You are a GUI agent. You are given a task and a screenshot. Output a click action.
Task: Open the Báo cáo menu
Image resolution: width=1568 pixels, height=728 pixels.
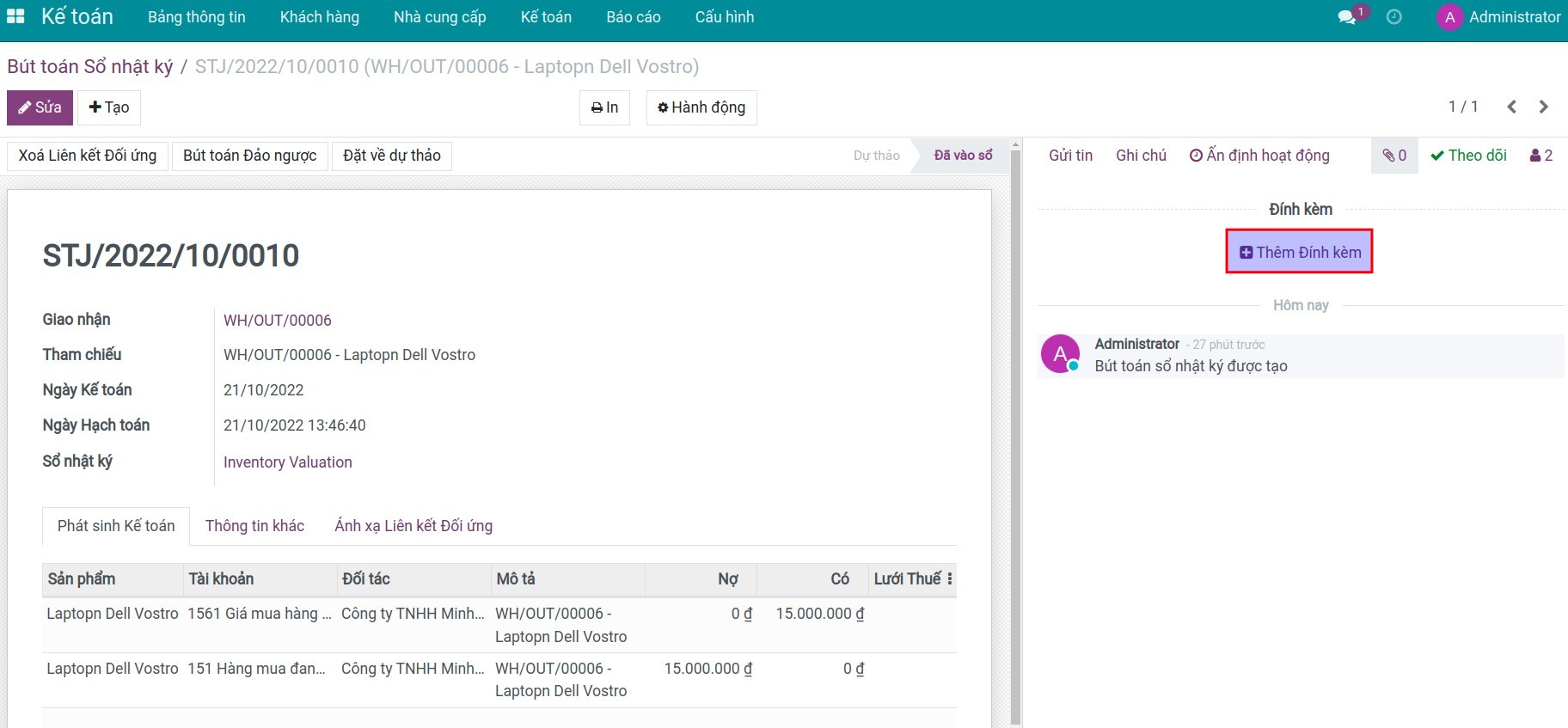click(x=633, y=17)
